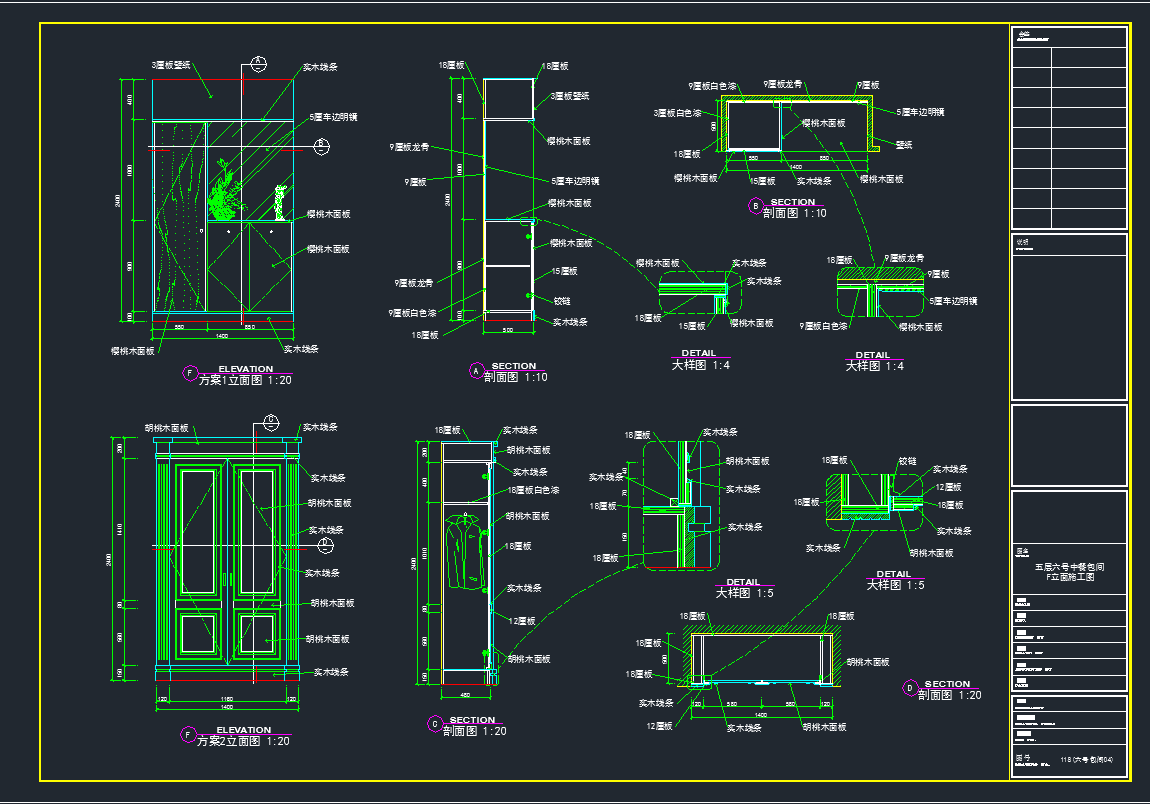Click magenta circle B beside top-right SECTION title
This screenshot has width=1150, height=804.
coord(755,206)
